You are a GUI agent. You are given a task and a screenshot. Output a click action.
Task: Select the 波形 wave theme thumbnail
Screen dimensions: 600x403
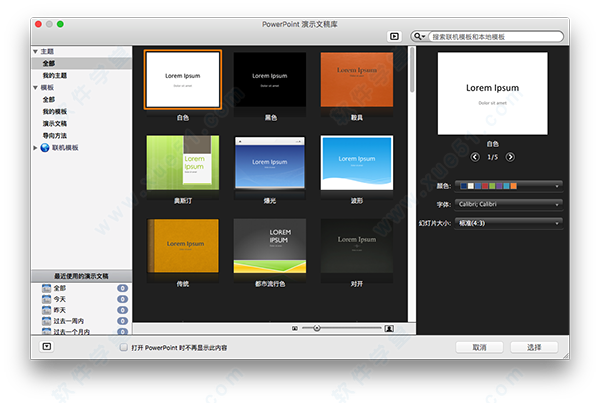coord(357,162)
